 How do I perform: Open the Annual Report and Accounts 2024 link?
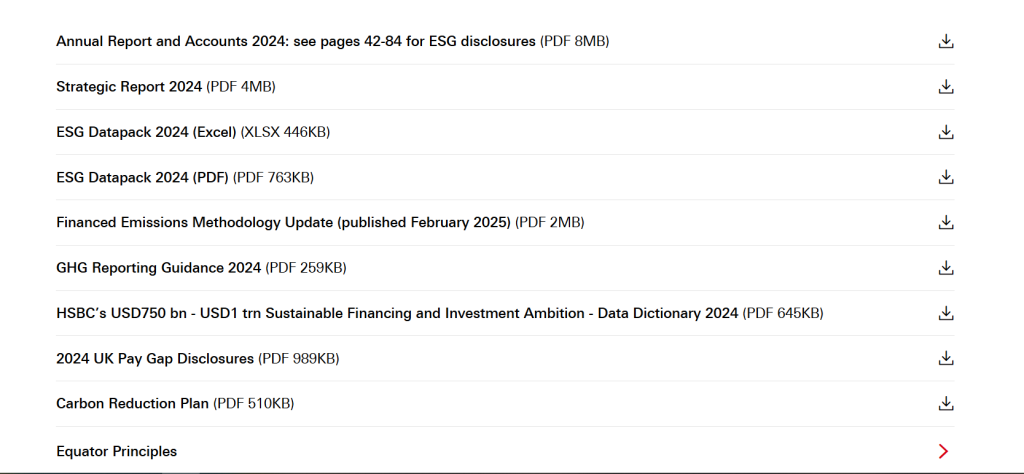295,41
